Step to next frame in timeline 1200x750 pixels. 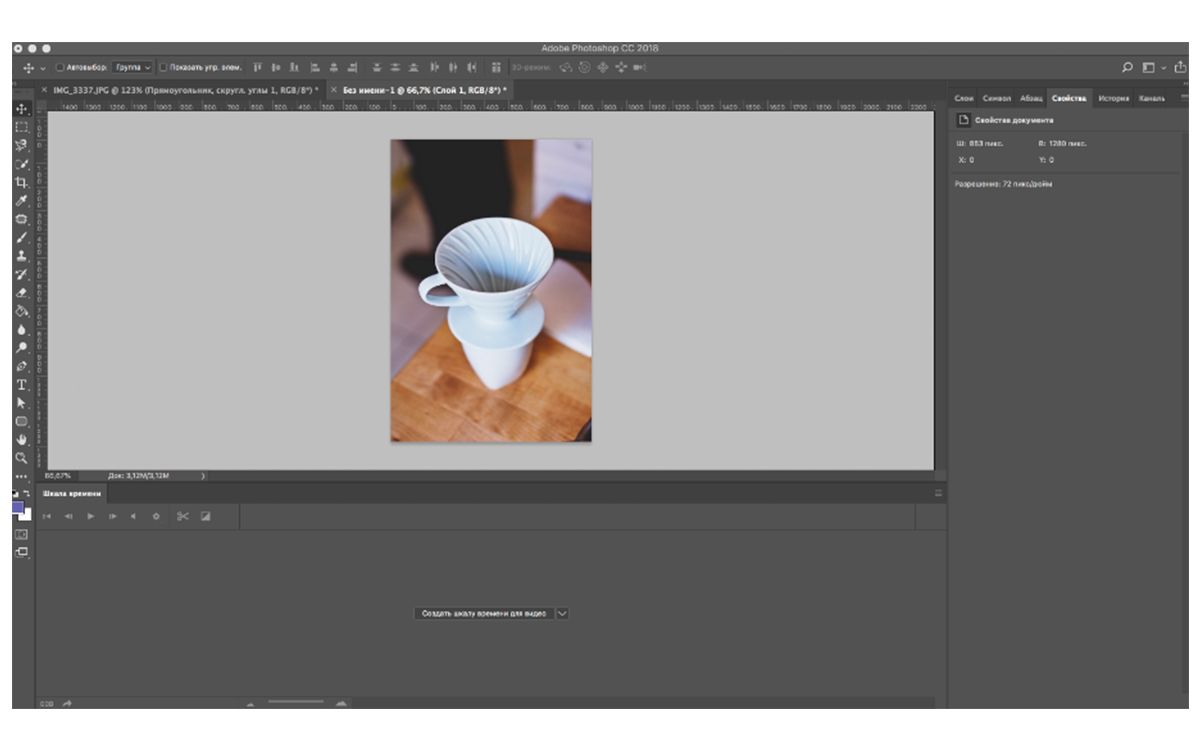[x=113, y=516]
